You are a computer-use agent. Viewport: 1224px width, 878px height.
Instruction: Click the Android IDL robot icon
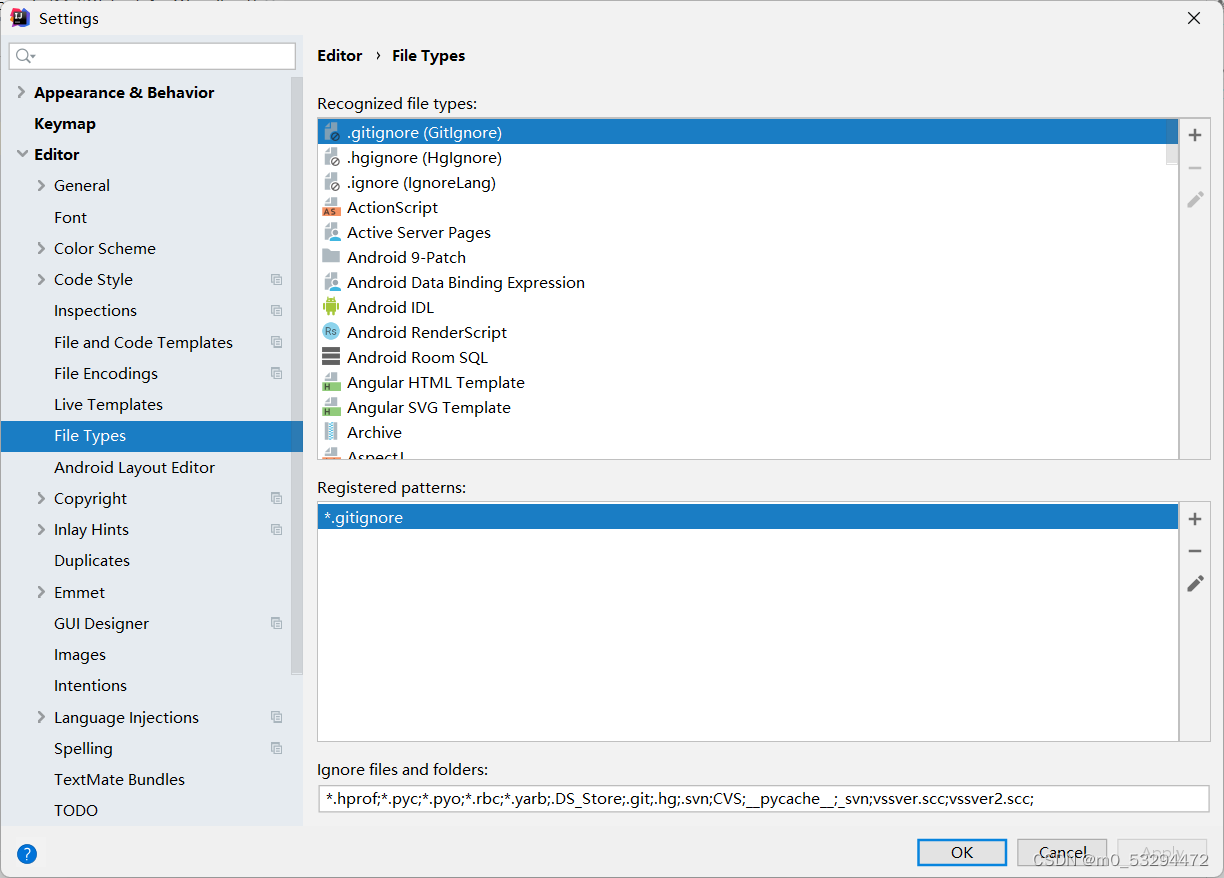click(331, 307)
